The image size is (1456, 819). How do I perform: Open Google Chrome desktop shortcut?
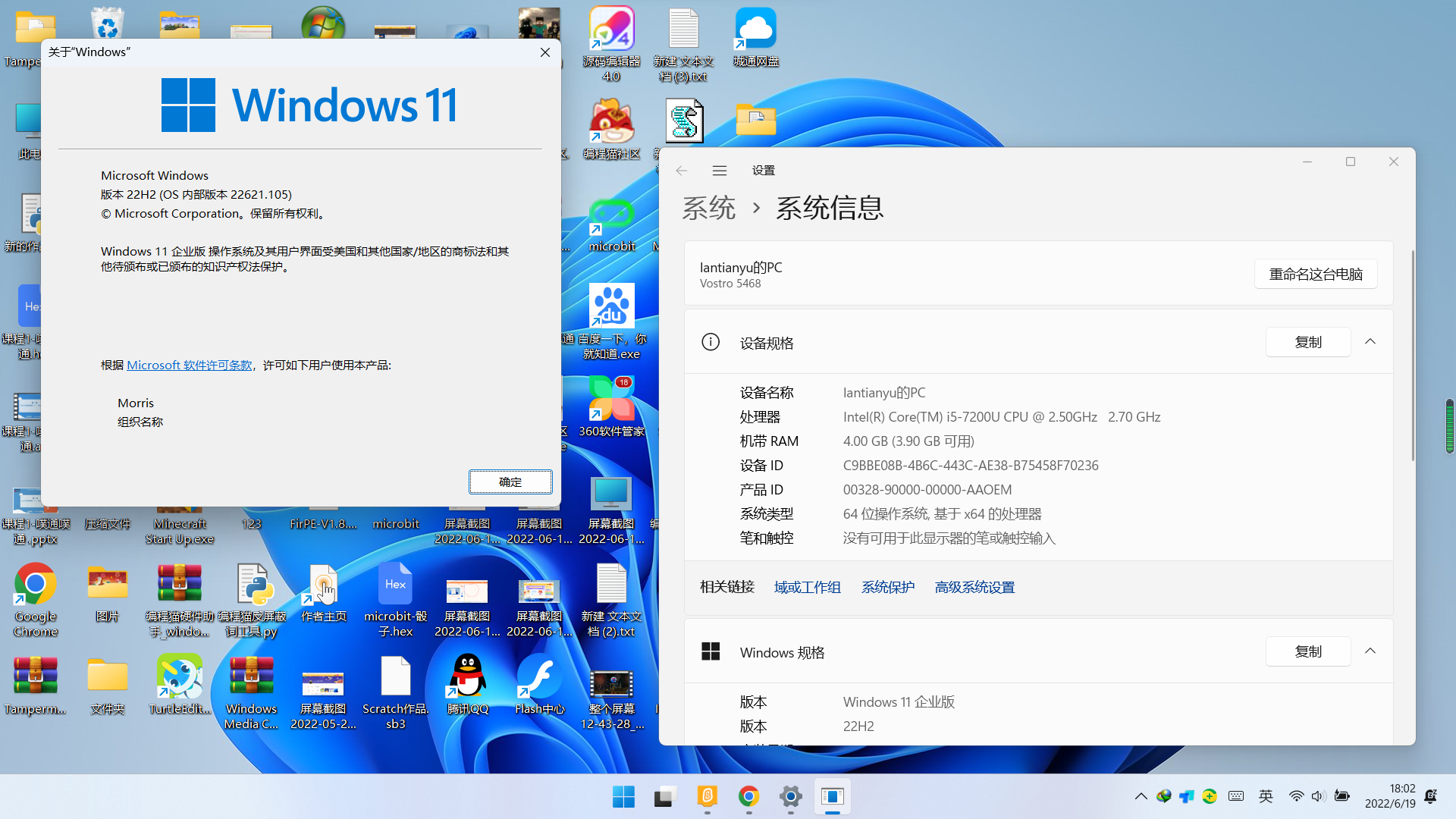[35, 599]
